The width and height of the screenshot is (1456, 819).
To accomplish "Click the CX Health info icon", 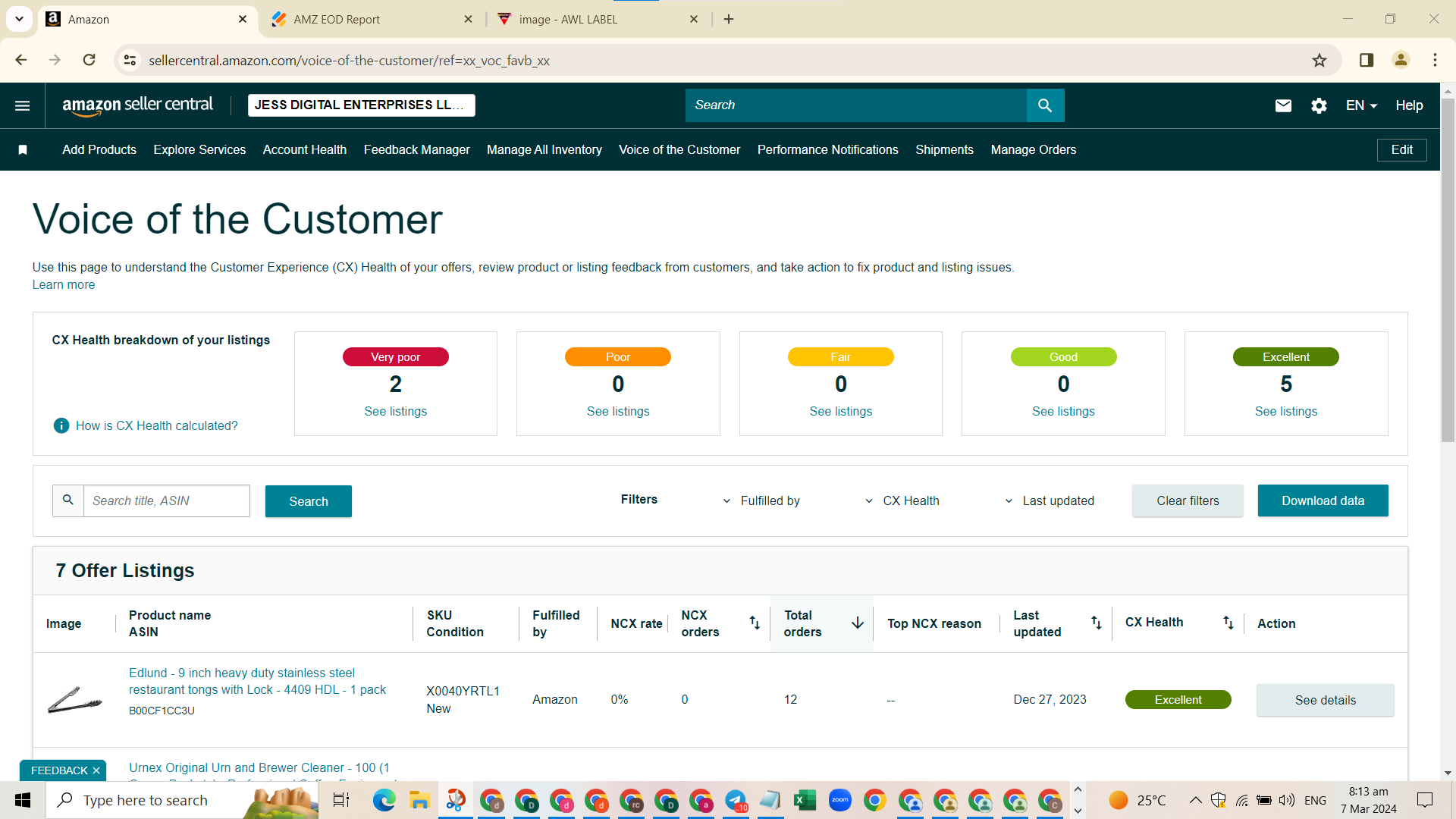I will click(x=61, y=425).
